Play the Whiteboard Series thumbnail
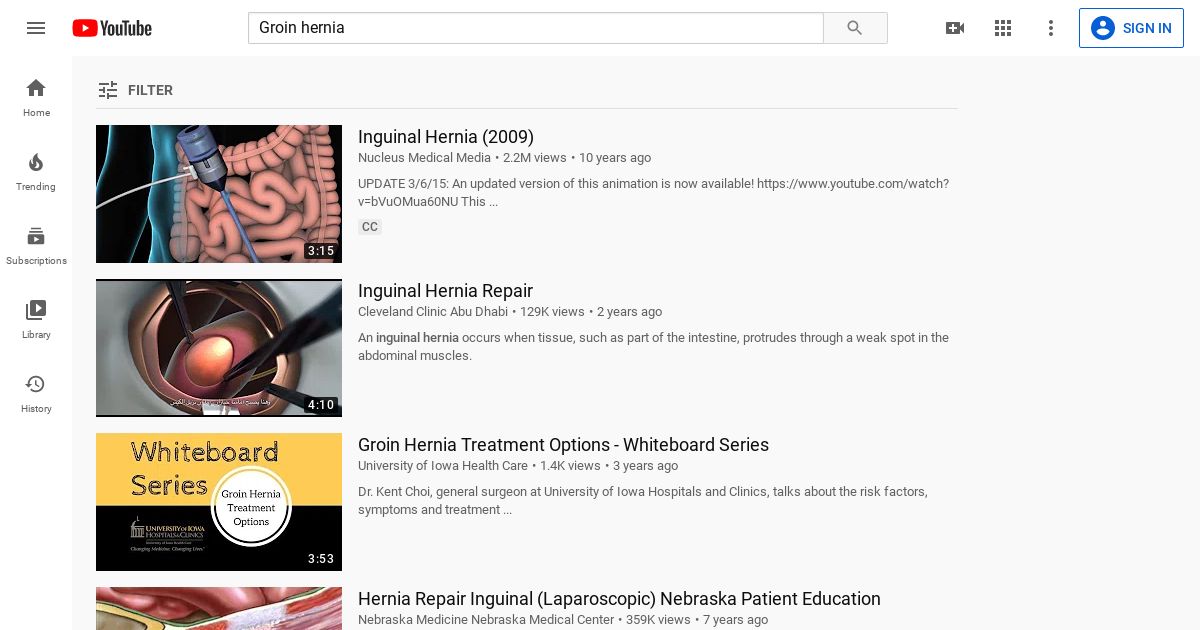This screenshot has width=1200, height=630. pos(219,502)
